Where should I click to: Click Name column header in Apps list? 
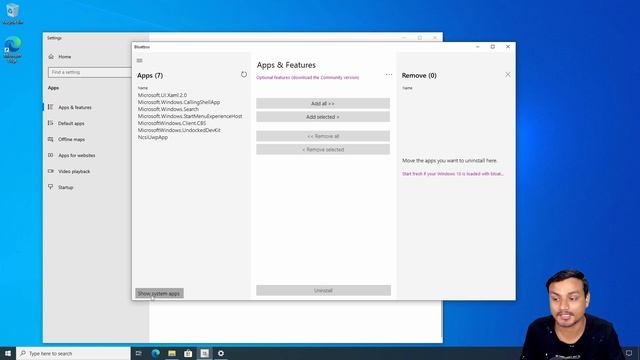point(142,88)
